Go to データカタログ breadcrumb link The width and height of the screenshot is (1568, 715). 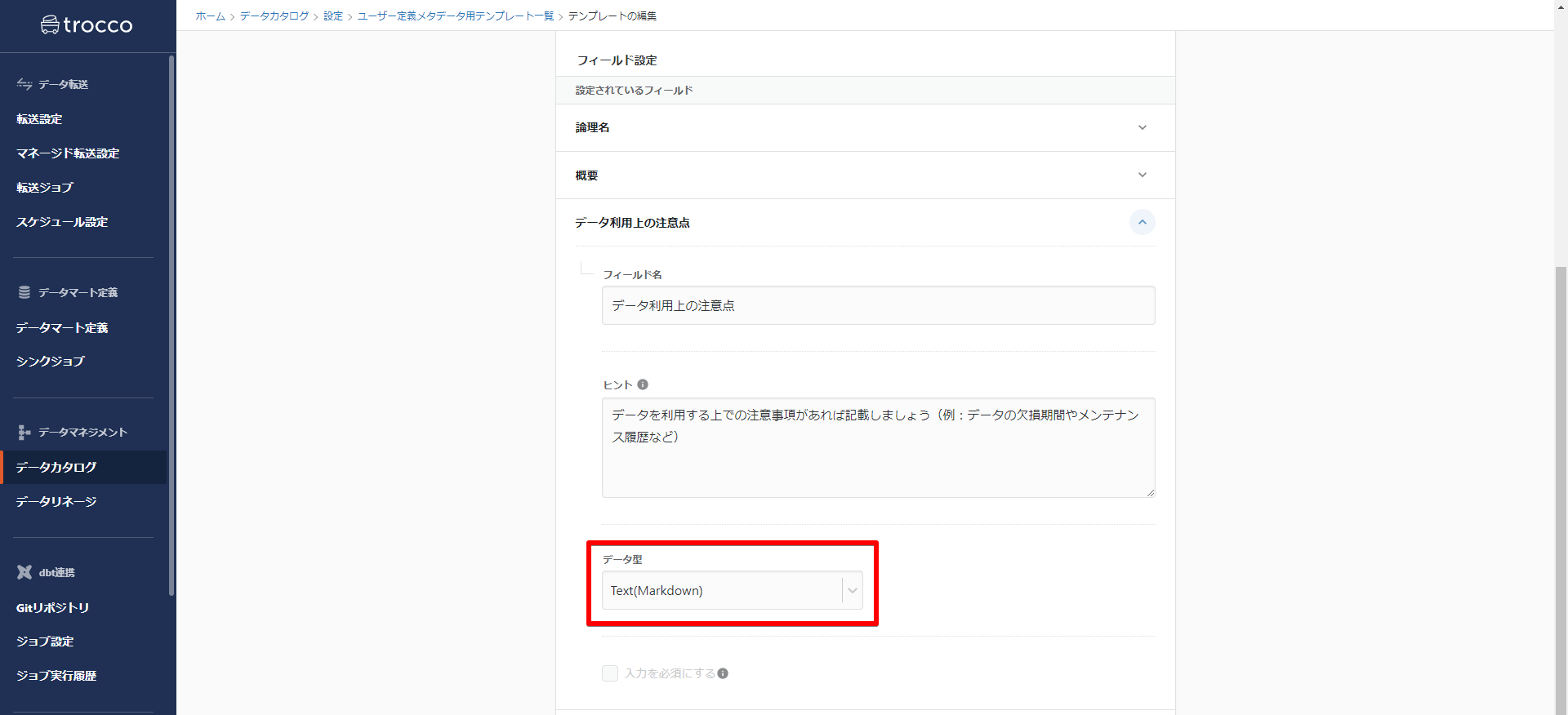point(274,16)
